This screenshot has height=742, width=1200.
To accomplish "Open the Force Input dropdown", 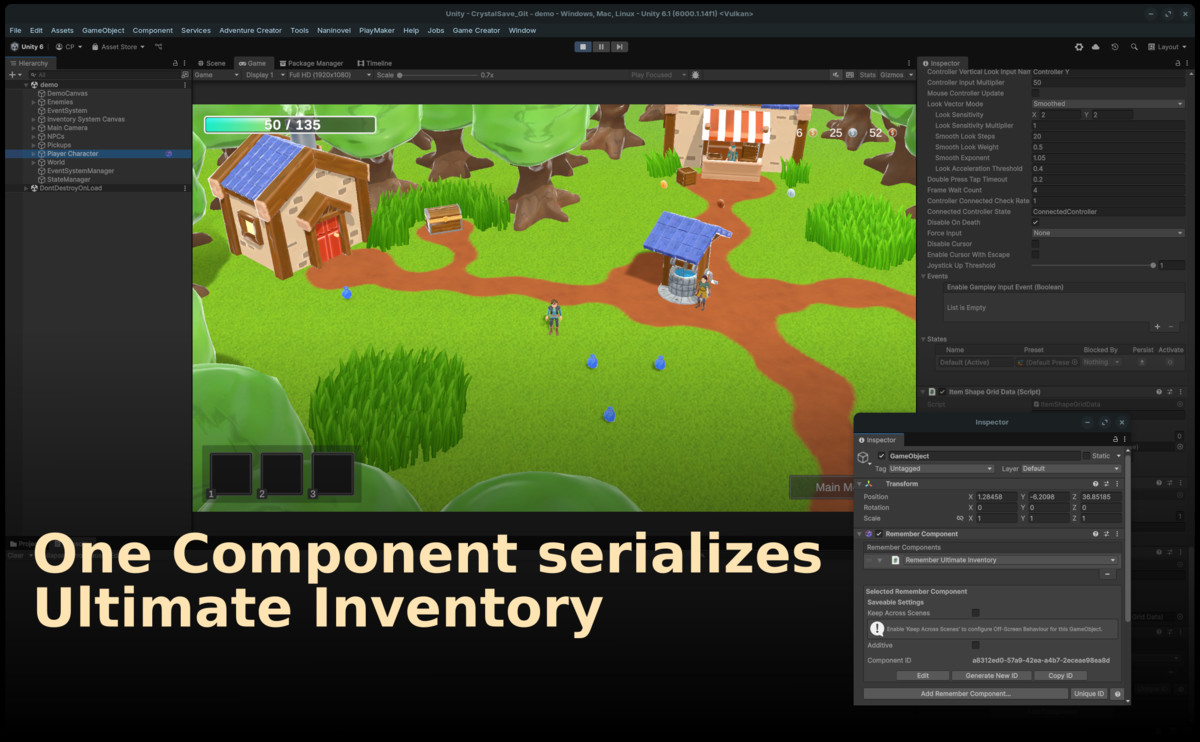I will (x=1108, y=233).
